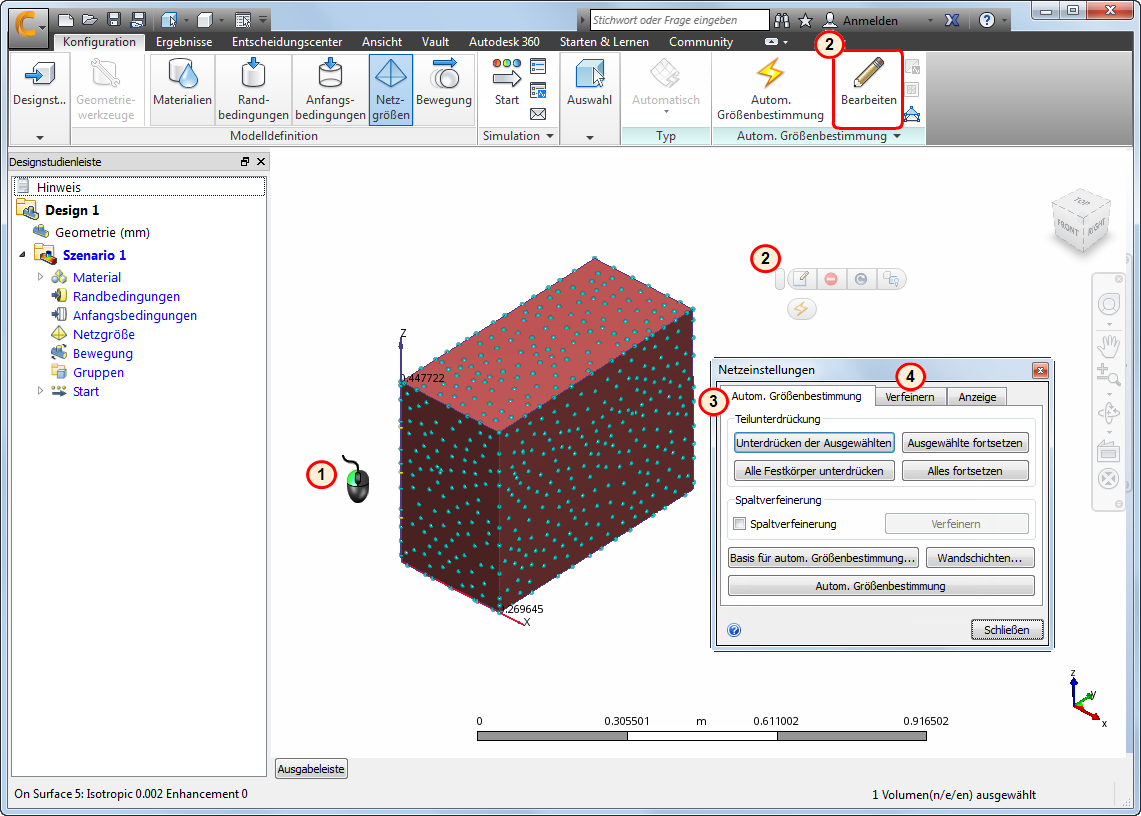Click the favorites star icon in title bar
Screen dimensions: 1141x816
(x=806, y=20)
